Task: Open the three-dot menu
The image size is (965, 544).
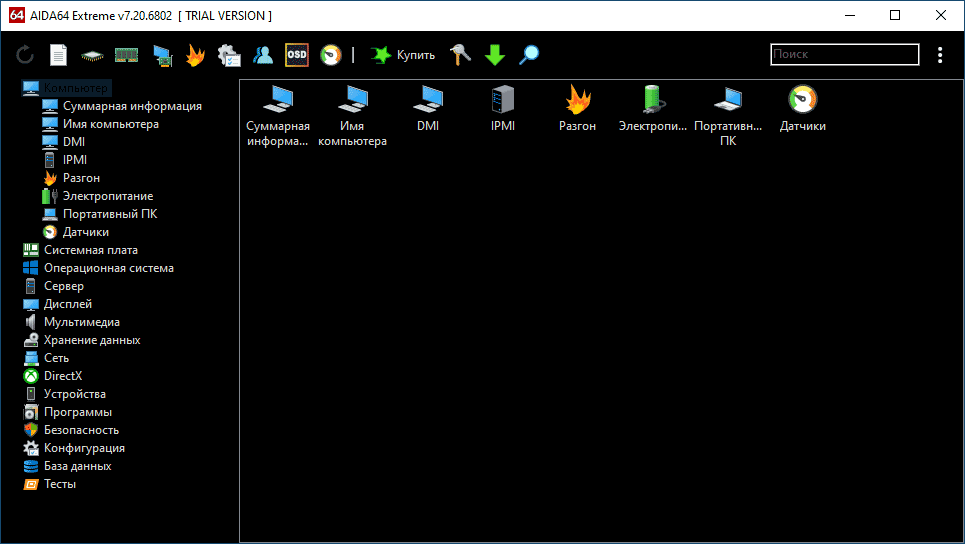Action: tap(940, 55)
